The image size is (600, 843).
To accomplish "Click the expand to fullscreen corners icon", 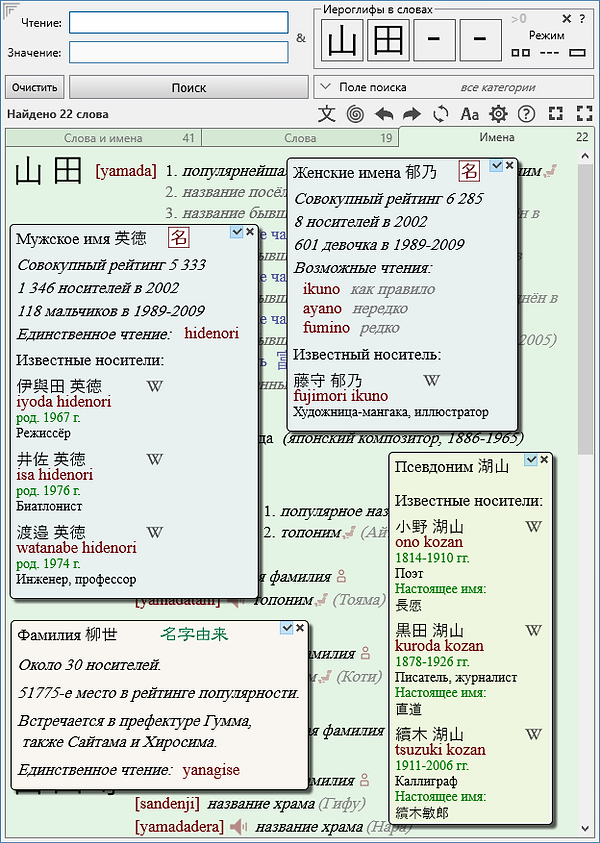I will point(584,113).
